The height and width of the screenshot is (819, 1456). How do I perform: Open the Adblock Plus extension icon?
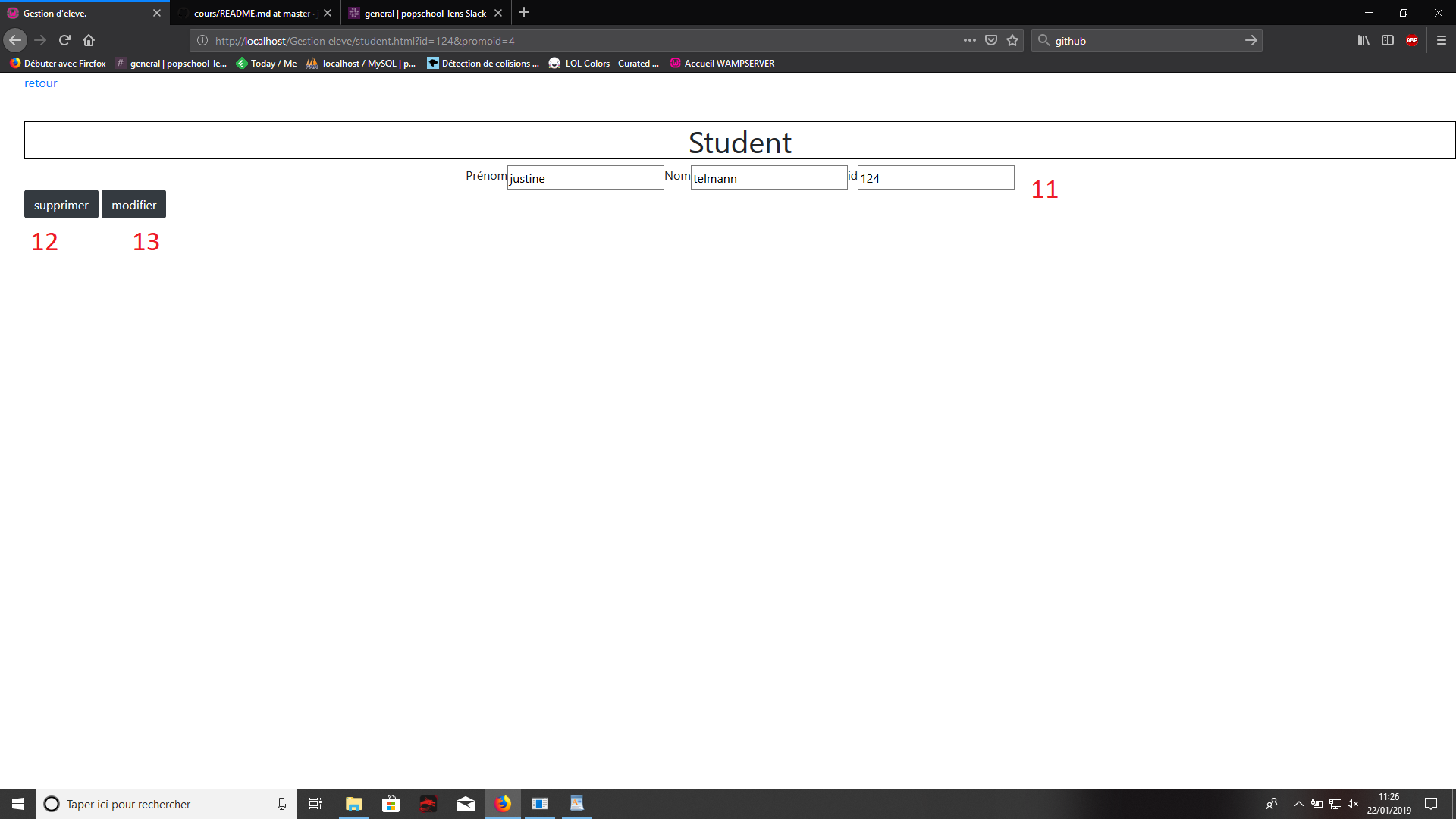[1413, 41]
